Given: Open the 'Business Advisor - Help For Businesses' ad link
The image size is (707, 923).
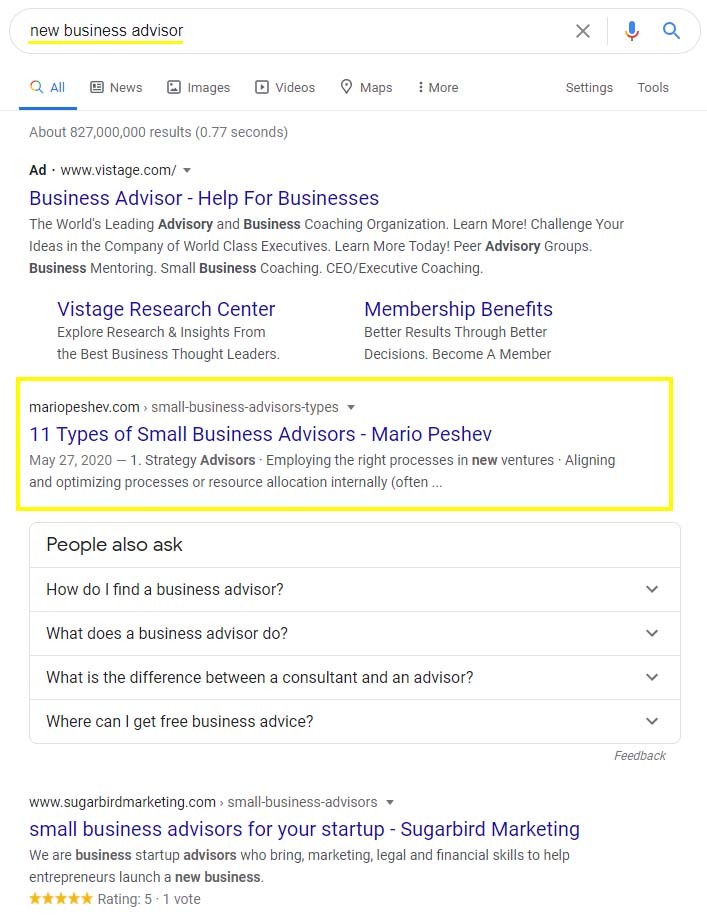Looking at the screenshot, I should pyautogui.click(x=204, y=197).
